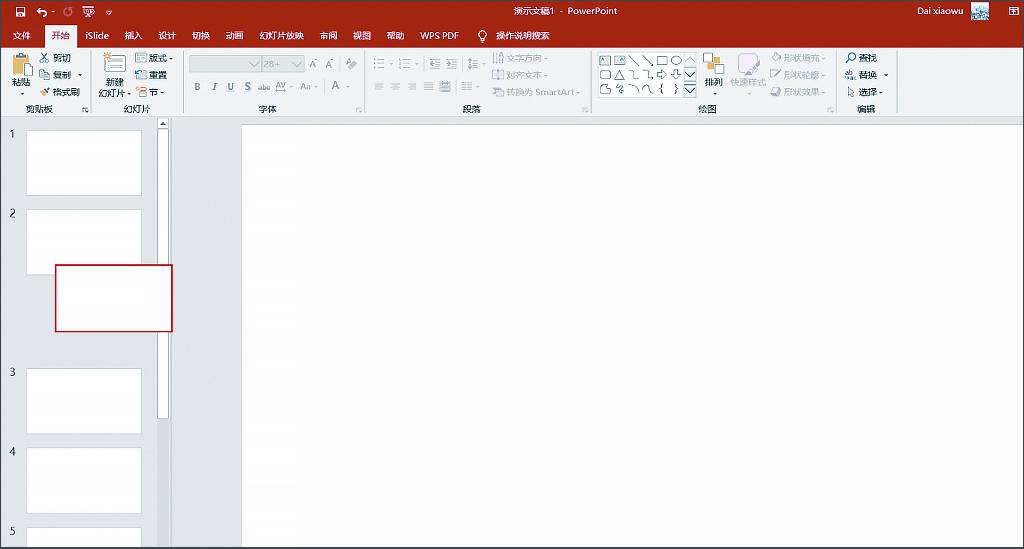The width and height of the screenshot is (1024, 549).
Task: Click the 新建幻灯片 New Slide icon
Action: 114,63
